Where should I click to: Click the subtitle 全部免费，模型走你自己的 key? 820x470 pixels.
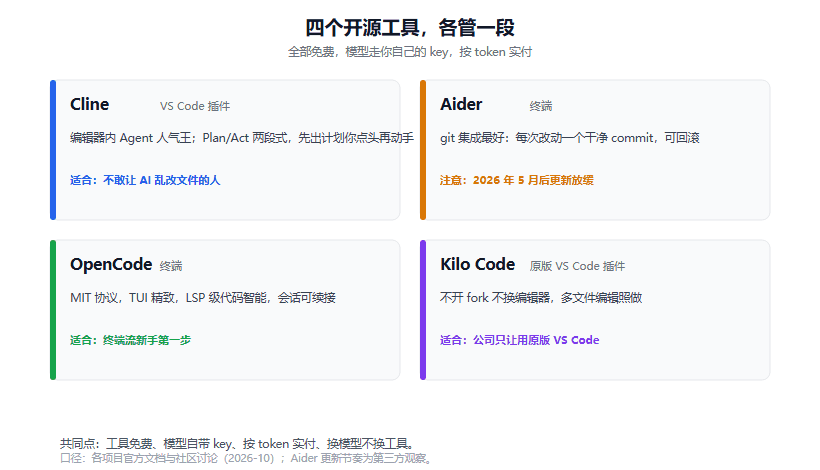pyautogui.click(x=410, y=52)
